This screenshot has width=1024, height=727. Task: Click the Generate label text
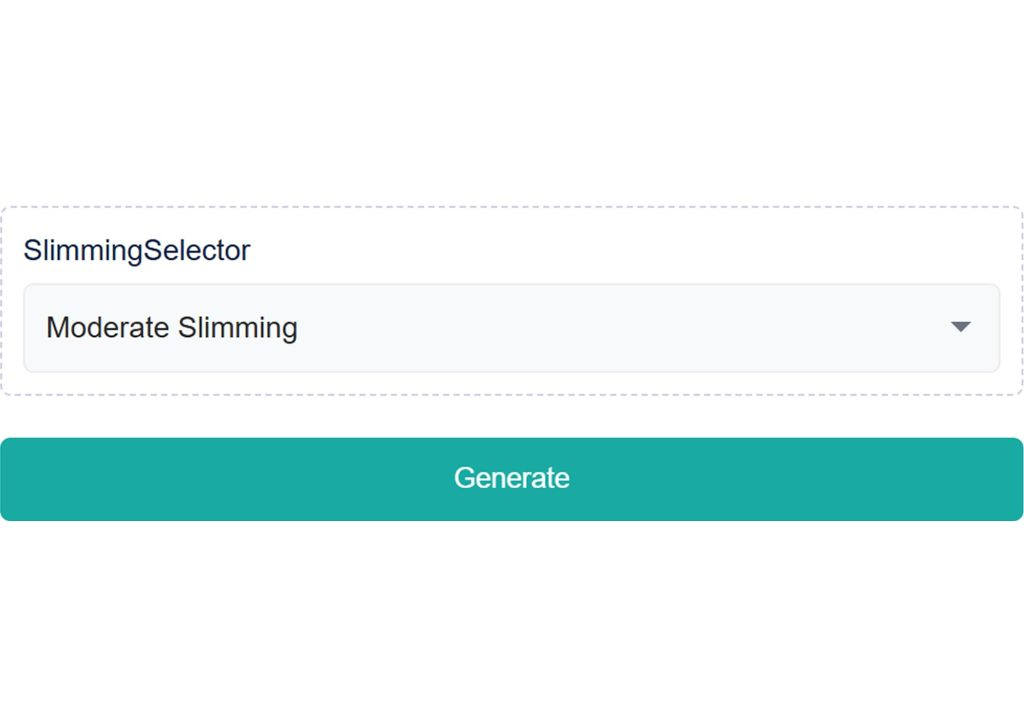[512, 478]
